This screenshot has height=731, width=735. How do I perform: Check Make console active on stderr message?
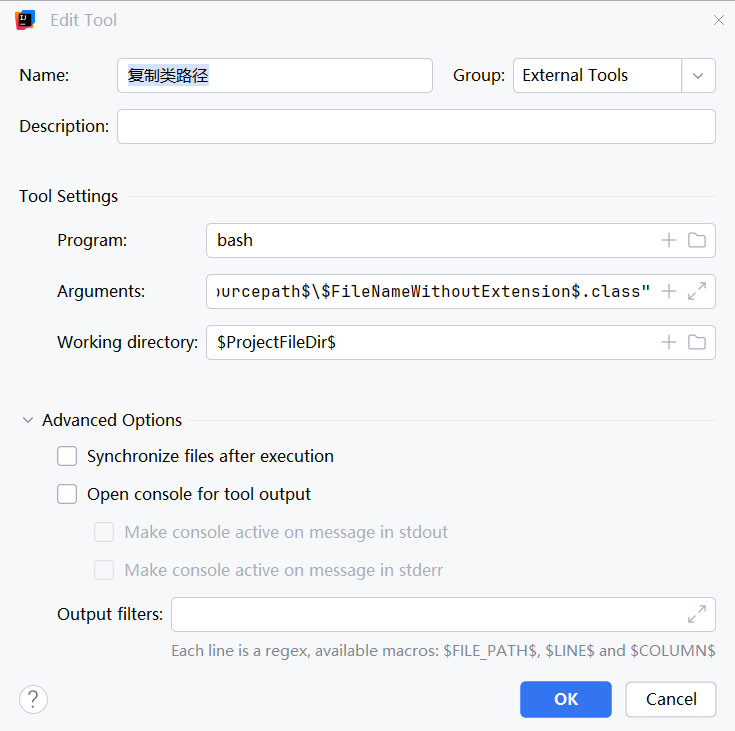[x=104, y=570]
